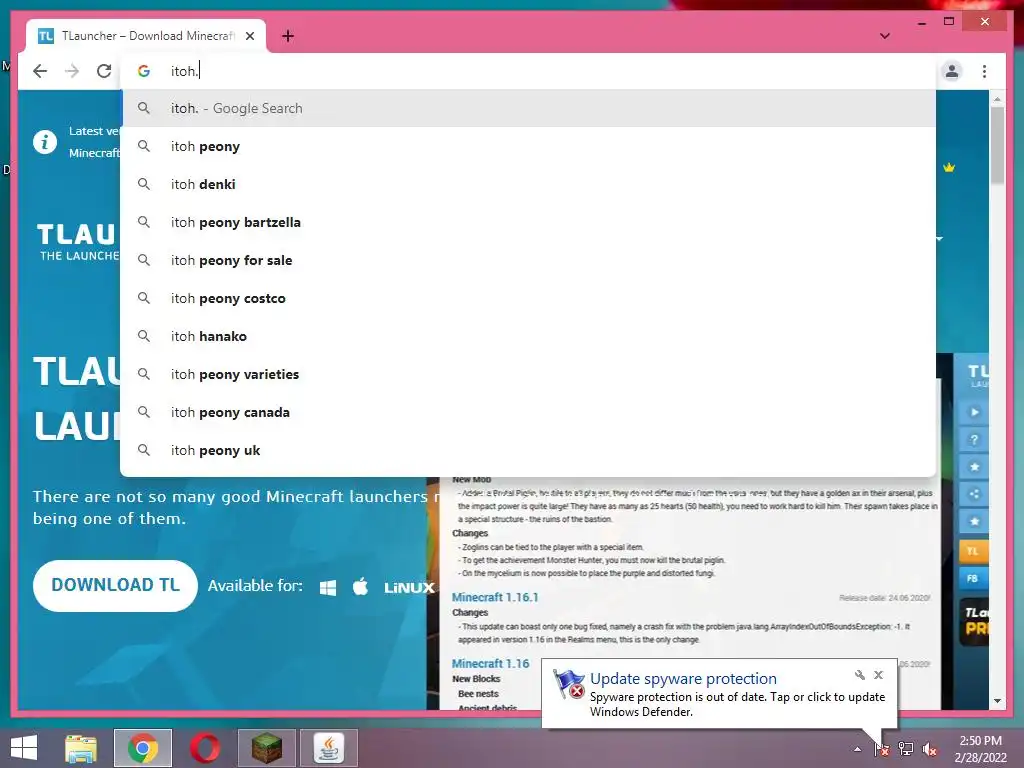Screen dimensions: 1024x768
Task: Click the blue FB sidebar button
Action: point(973,579)
